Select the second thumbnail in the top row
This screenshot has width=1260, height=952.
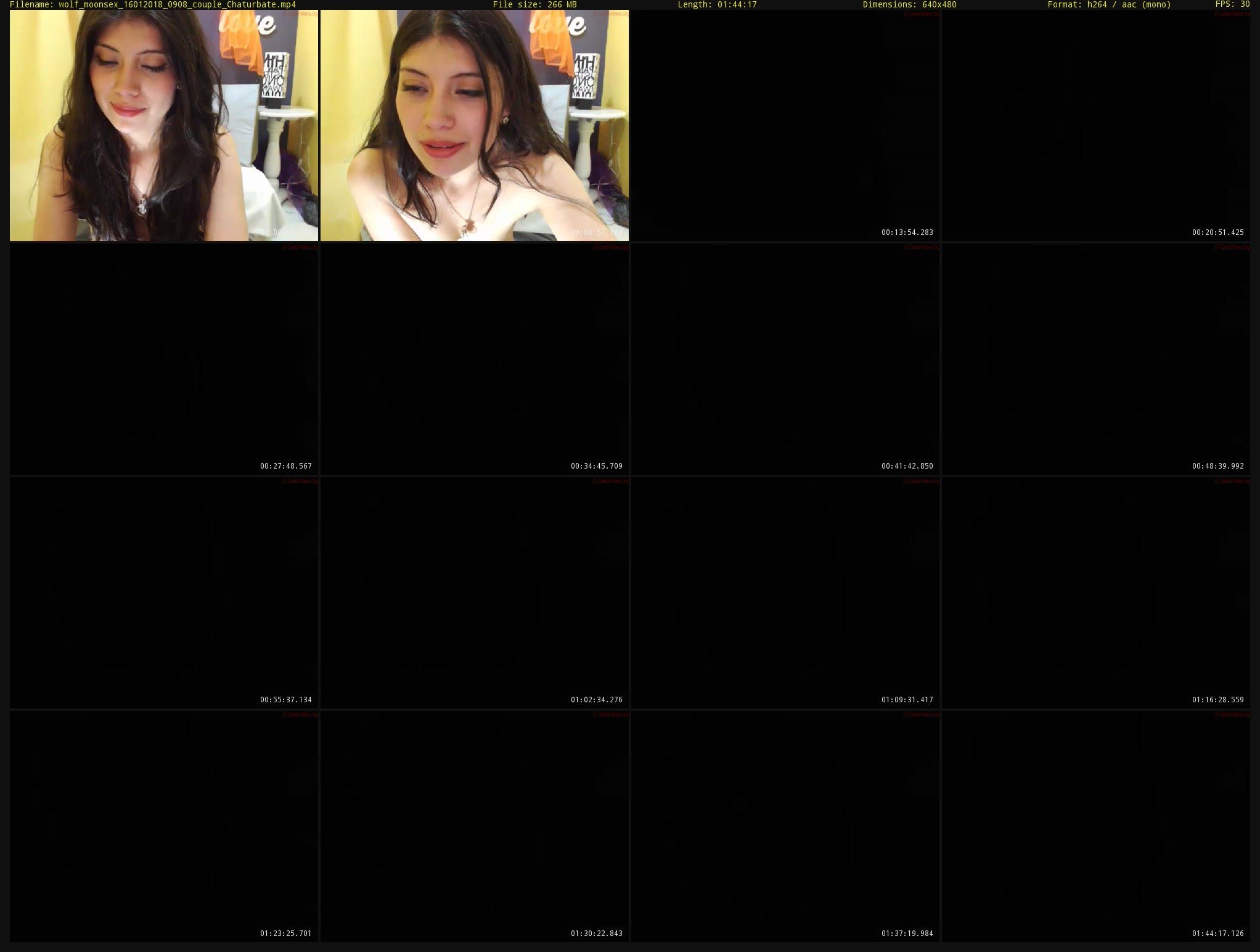475,125
